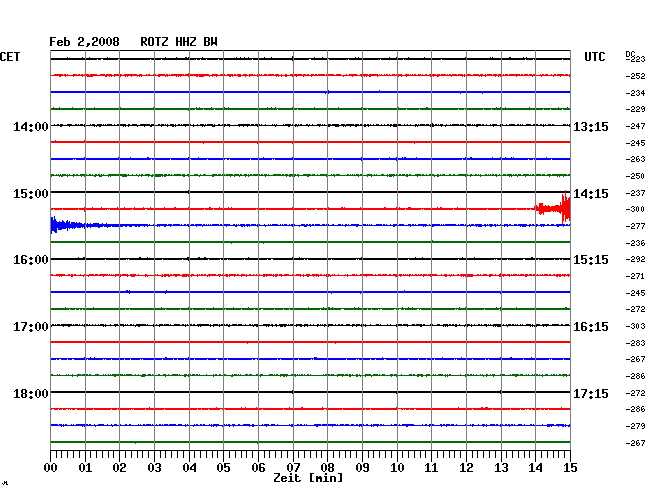Click the '12' minute axis label
The image size is (650, 494).
pos(466,468)
